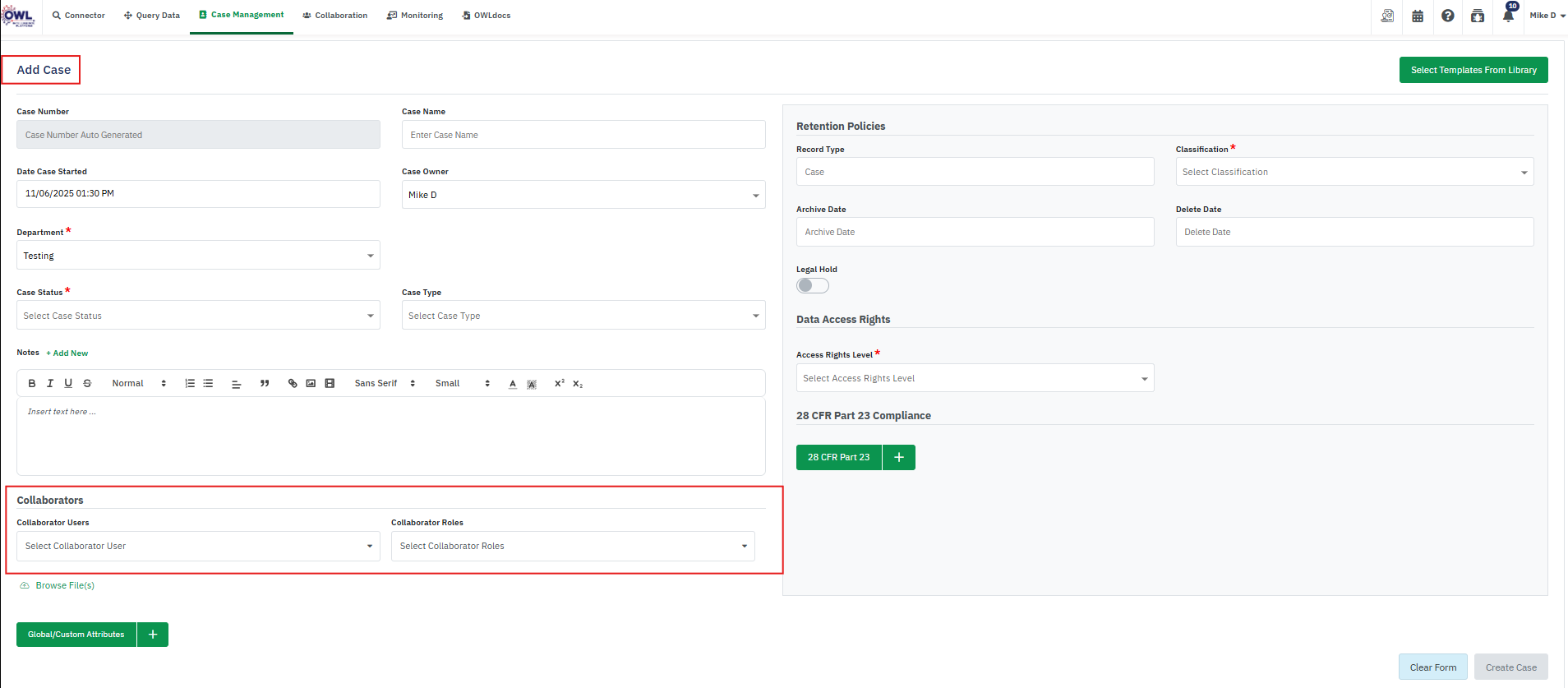Open the Select Access Rights Level dropdown

pyautogui.click(x=975, y=378)
